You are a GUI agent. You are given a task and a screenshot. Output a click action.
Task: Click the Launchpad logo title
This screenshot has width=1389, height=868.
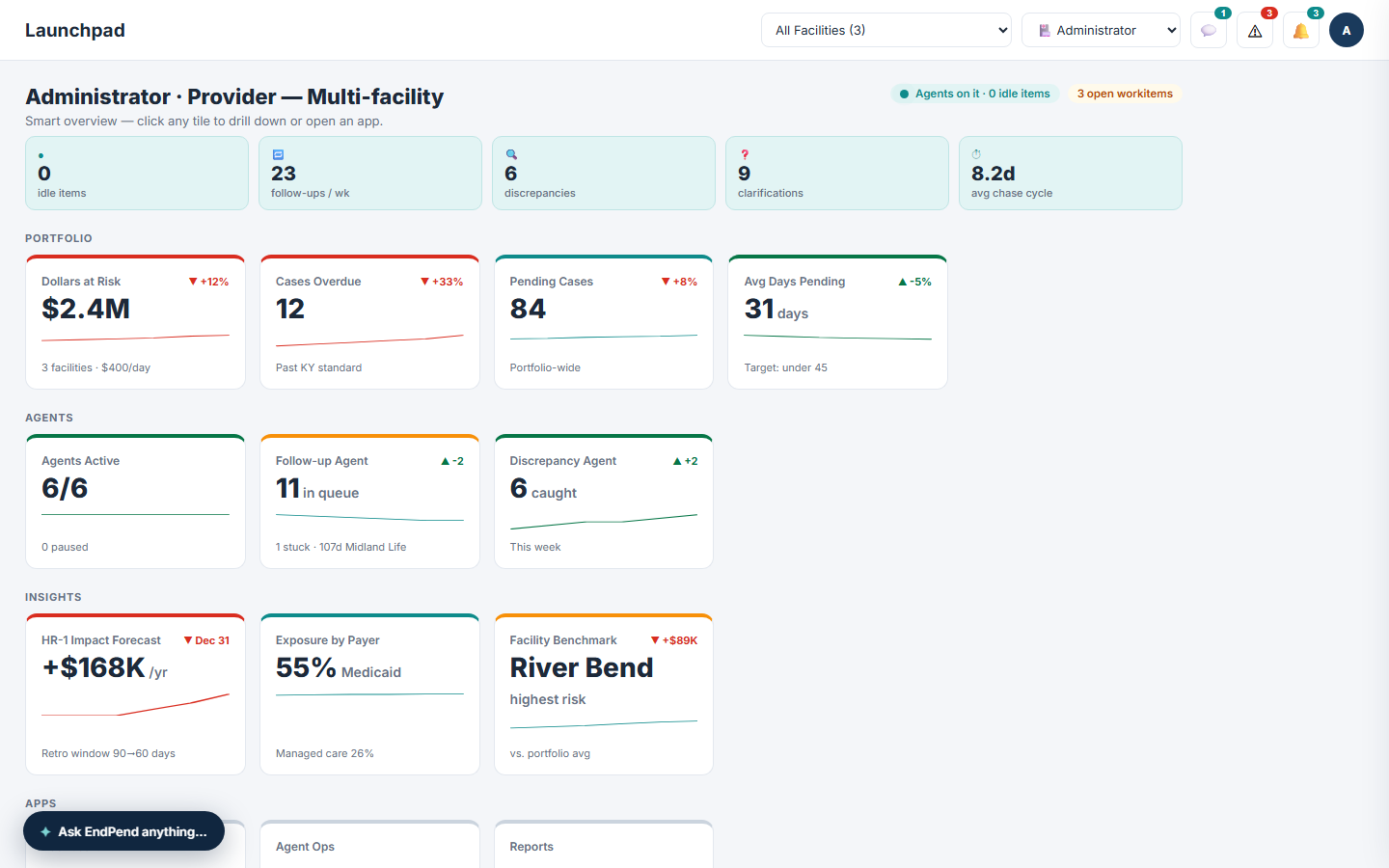[75, 30]
